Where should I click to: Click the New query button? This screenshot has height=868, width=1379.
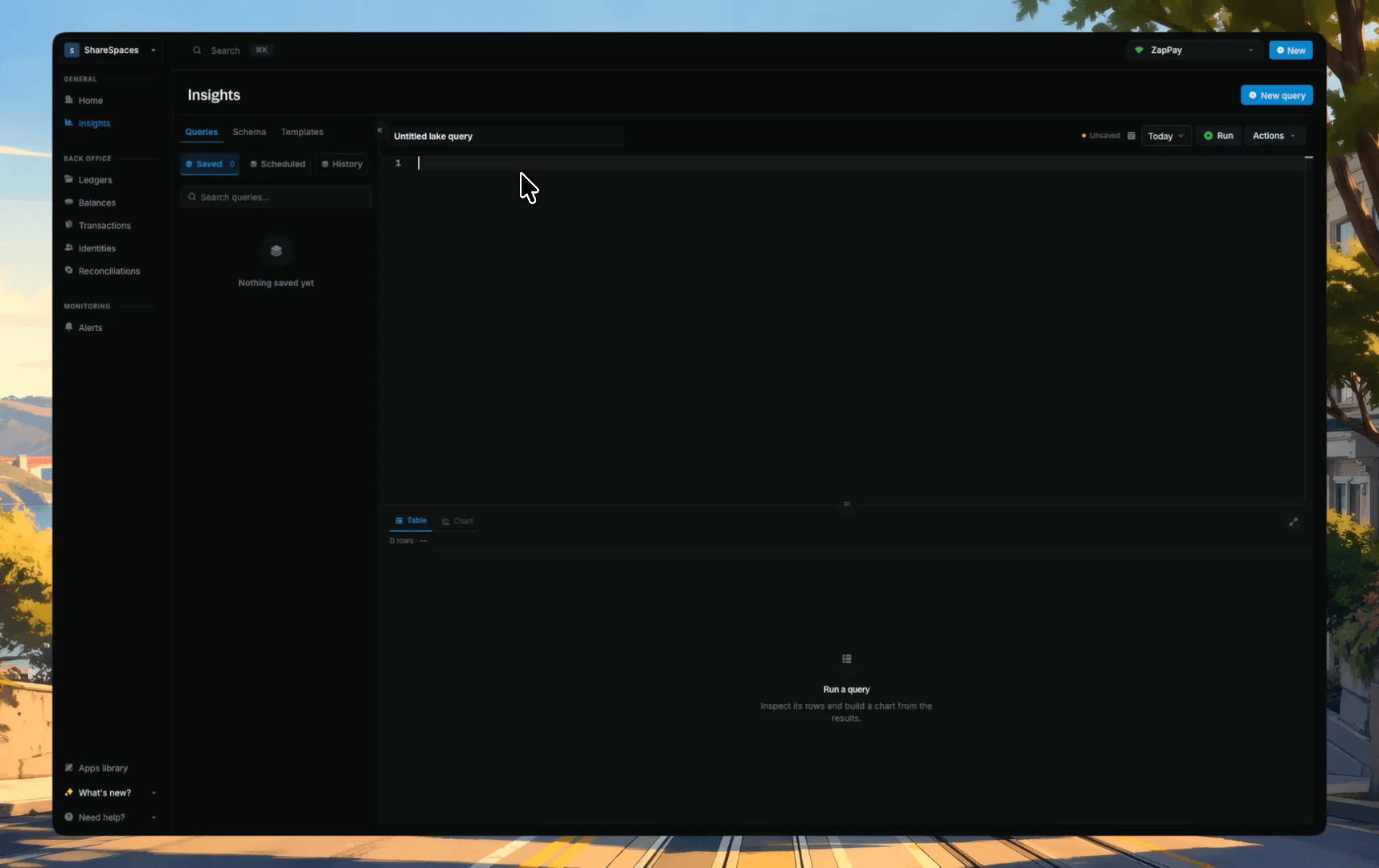[1276, 95]
